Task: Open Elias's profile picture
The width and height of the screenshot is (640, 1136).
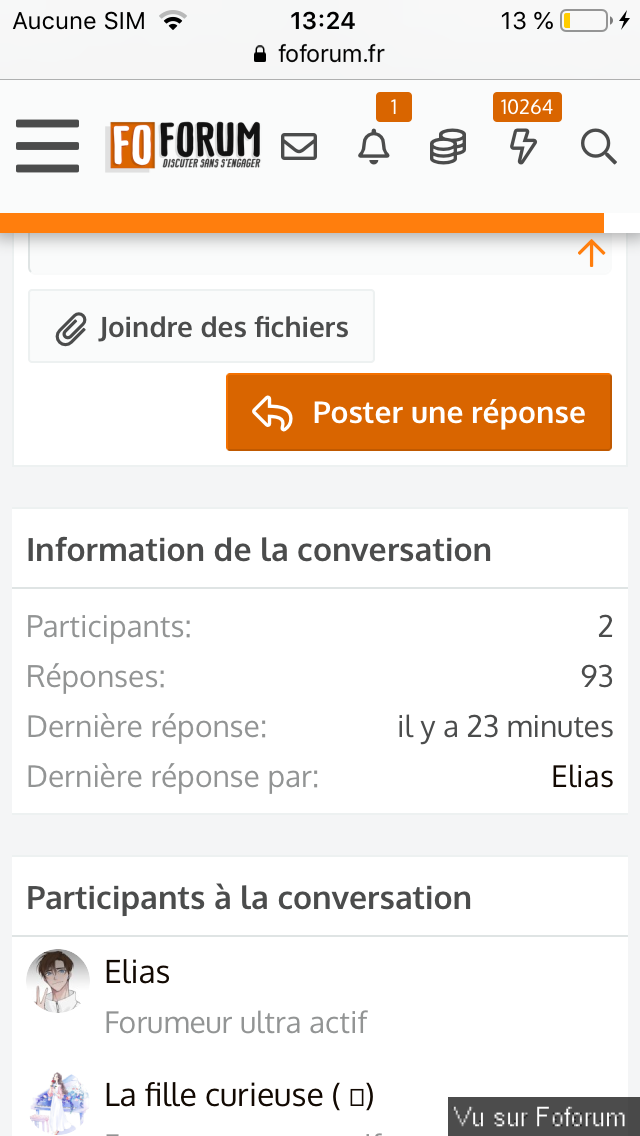Action: coord(57,980)
